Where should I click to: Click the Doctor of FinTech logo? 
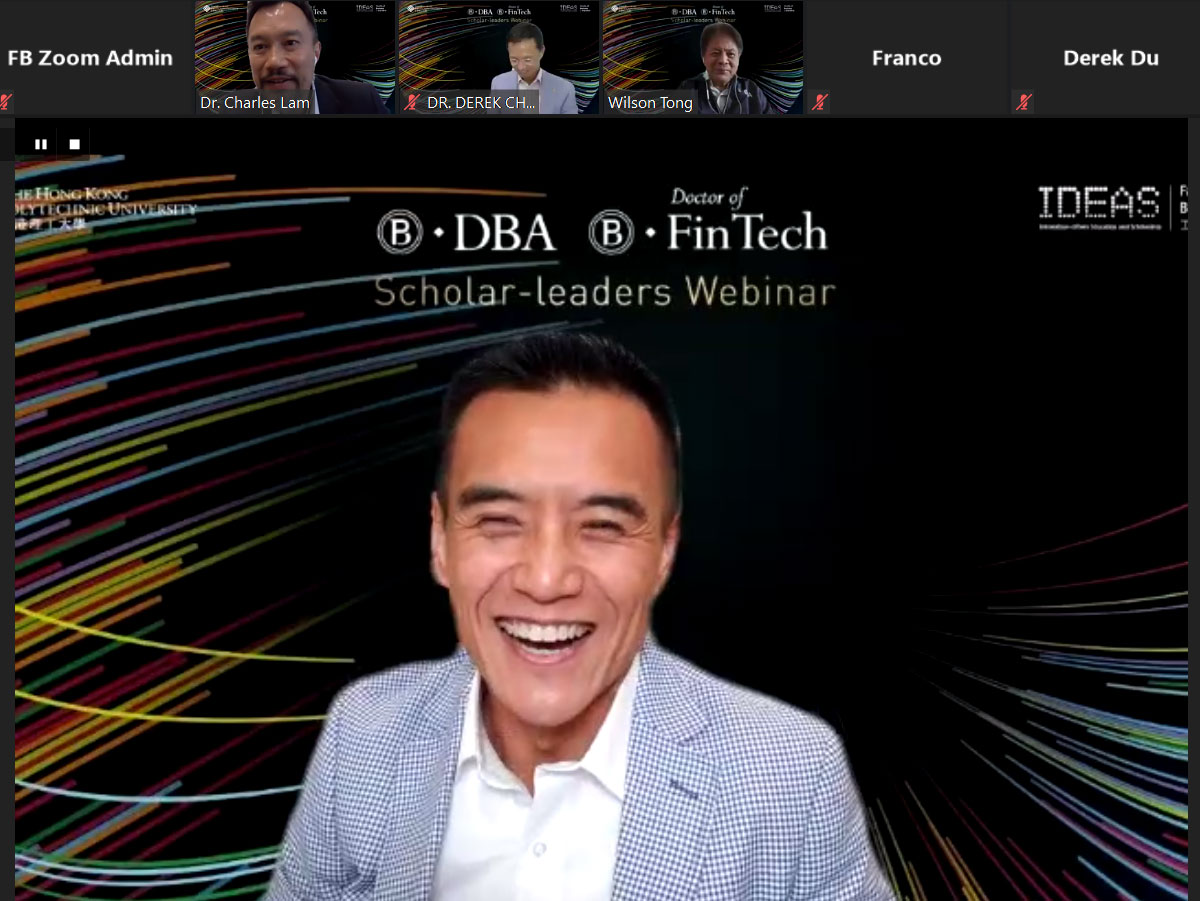click(708, 222)
